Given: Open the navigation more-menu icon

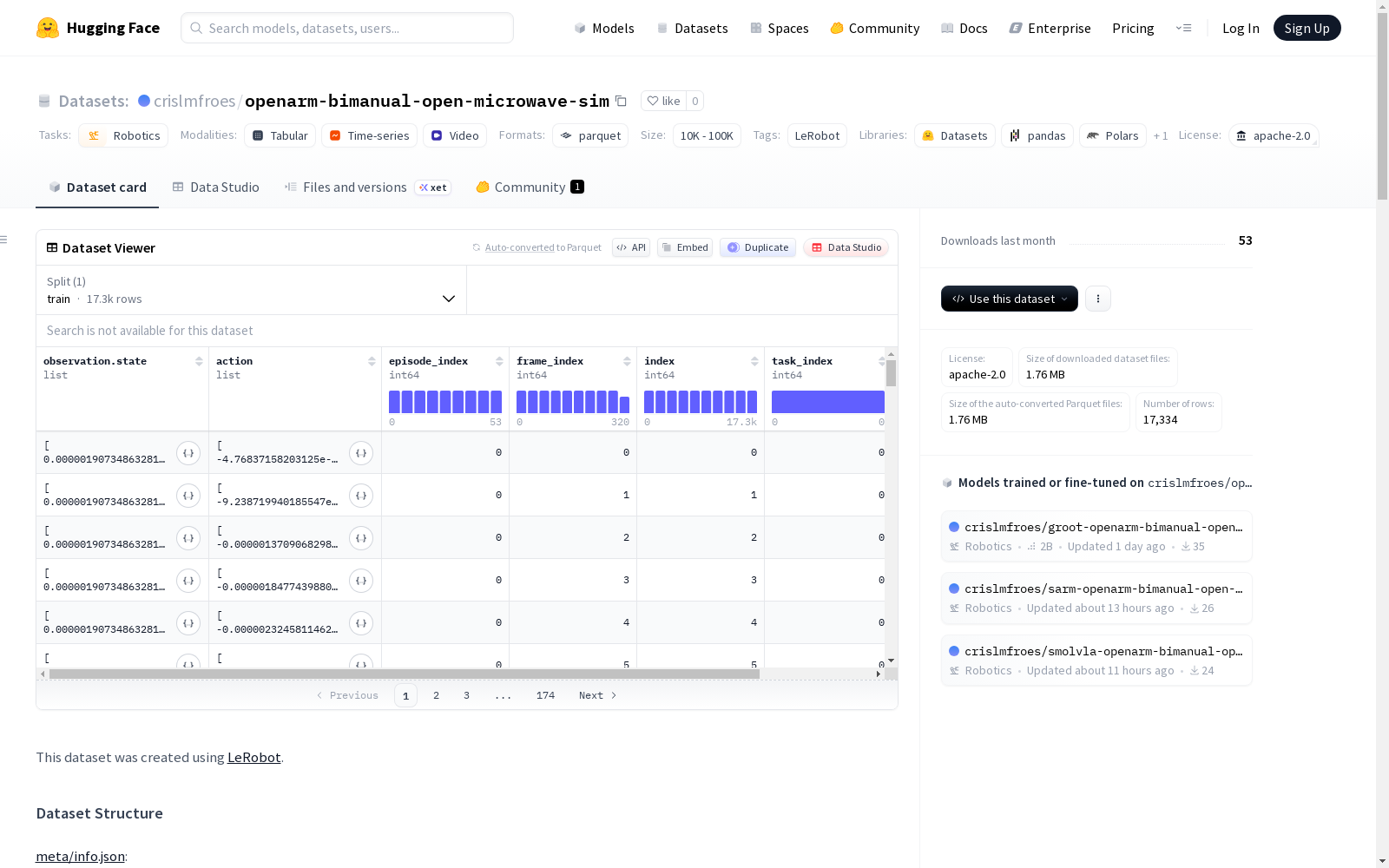Looking at the screenshot, I should coord(1183,28).
